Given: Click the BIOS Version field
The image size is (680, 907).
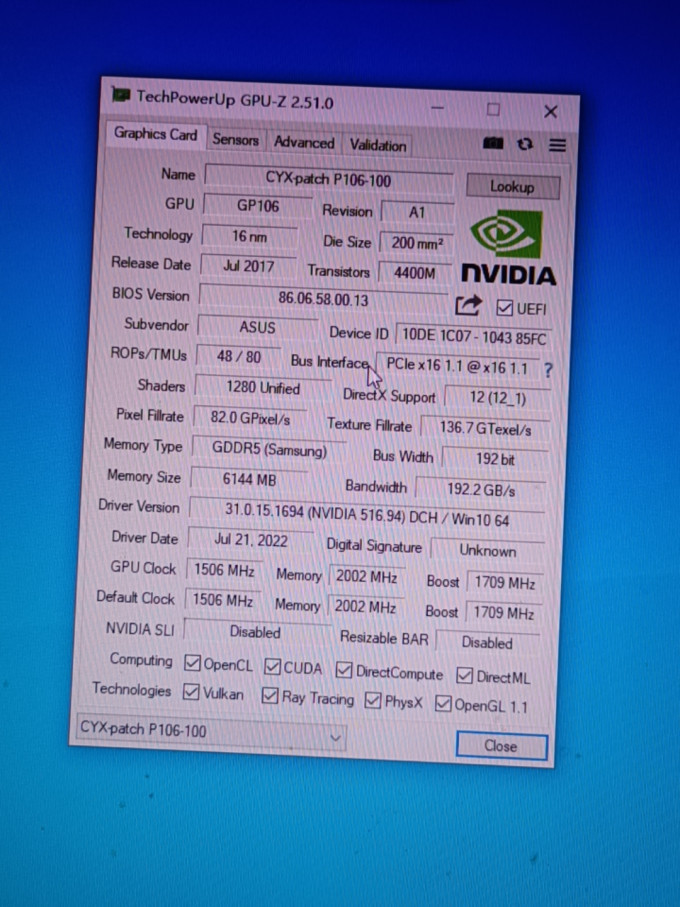Looking at the screenshot, I should click(x=322, y=299).
